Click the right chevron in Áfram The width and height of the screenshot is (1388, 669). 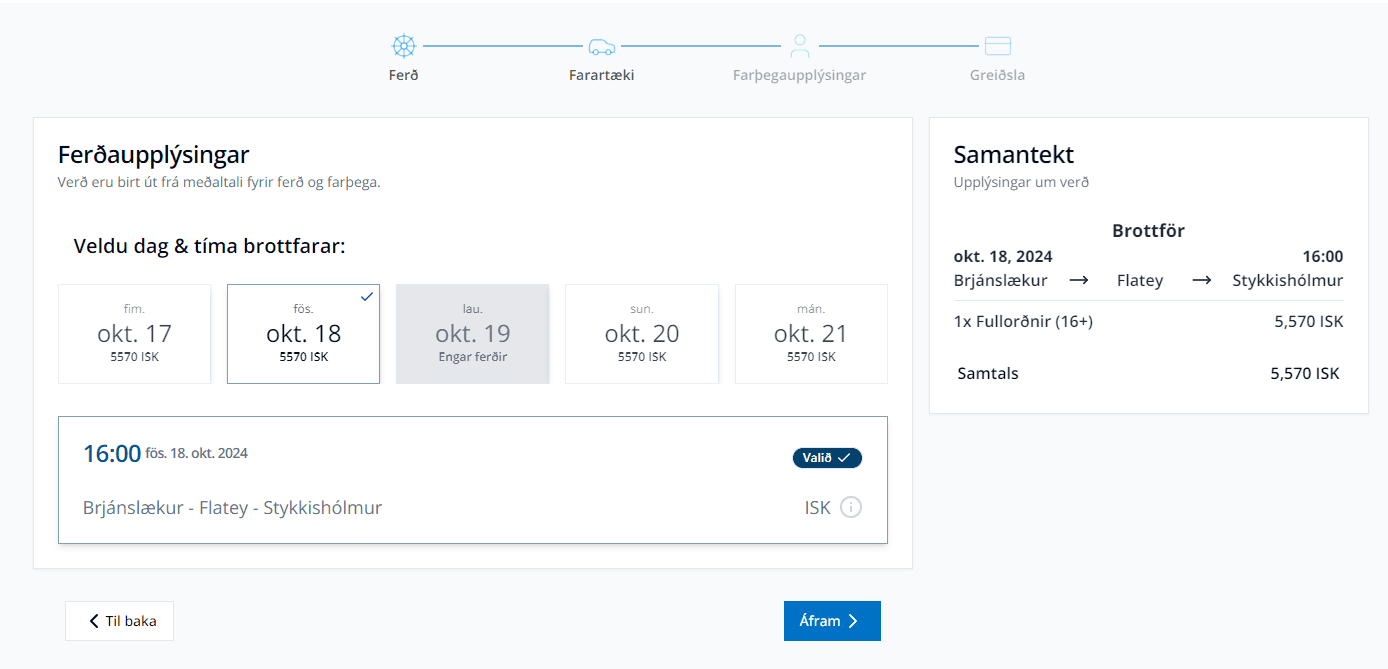(853, 621)
